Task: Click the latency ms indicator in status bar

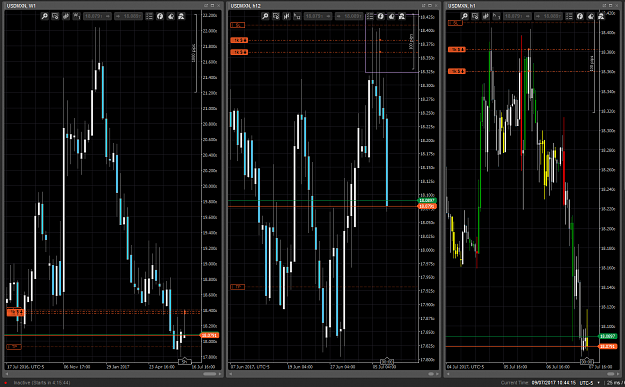Action: 614,383
